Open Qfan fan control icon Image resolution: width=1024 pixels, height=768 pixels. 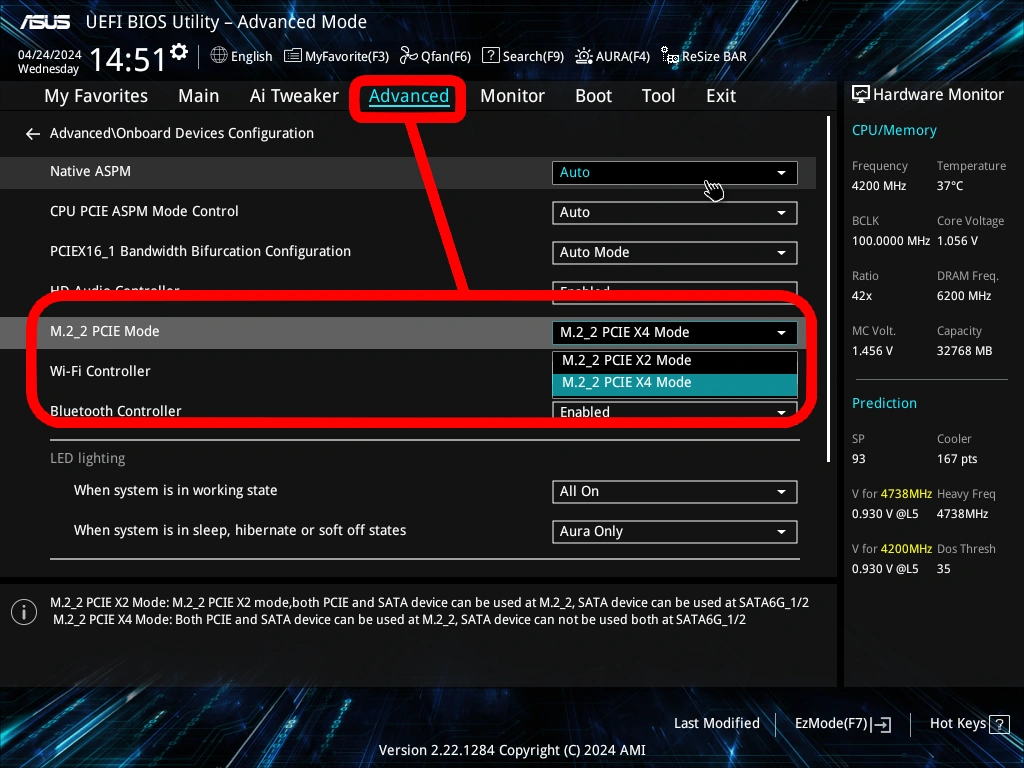[409, 56]
